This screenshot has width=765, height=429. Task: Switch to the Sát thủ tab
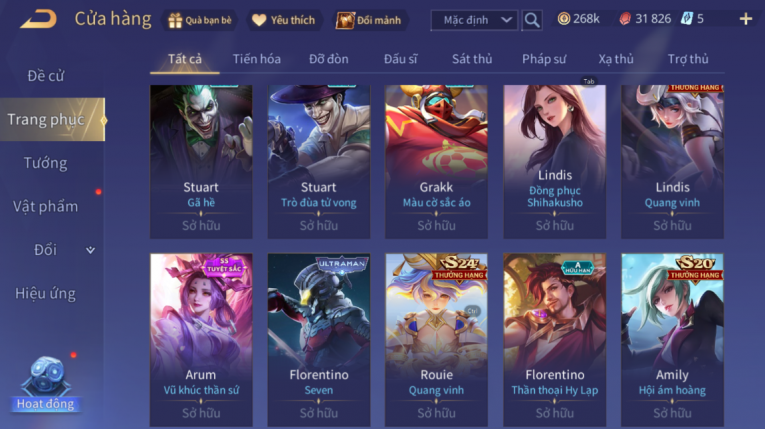[x=472, y=59]
